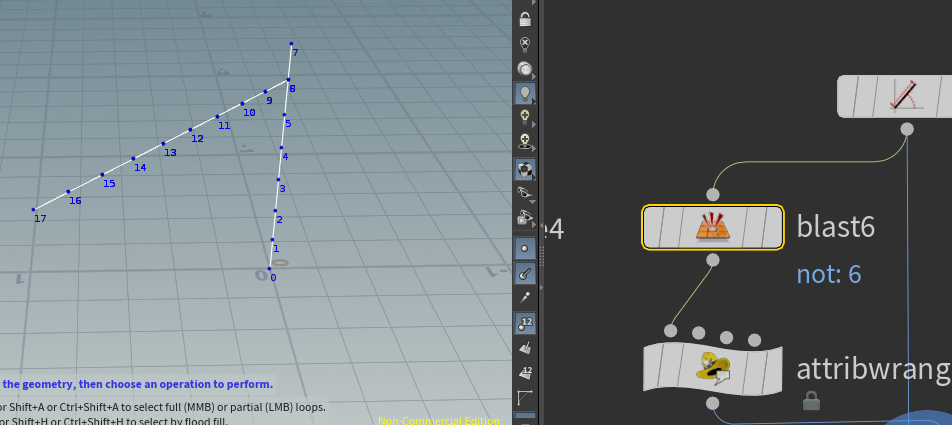Select the headlight only sphere icon
952x425 pixels.
tap(525, 69)
